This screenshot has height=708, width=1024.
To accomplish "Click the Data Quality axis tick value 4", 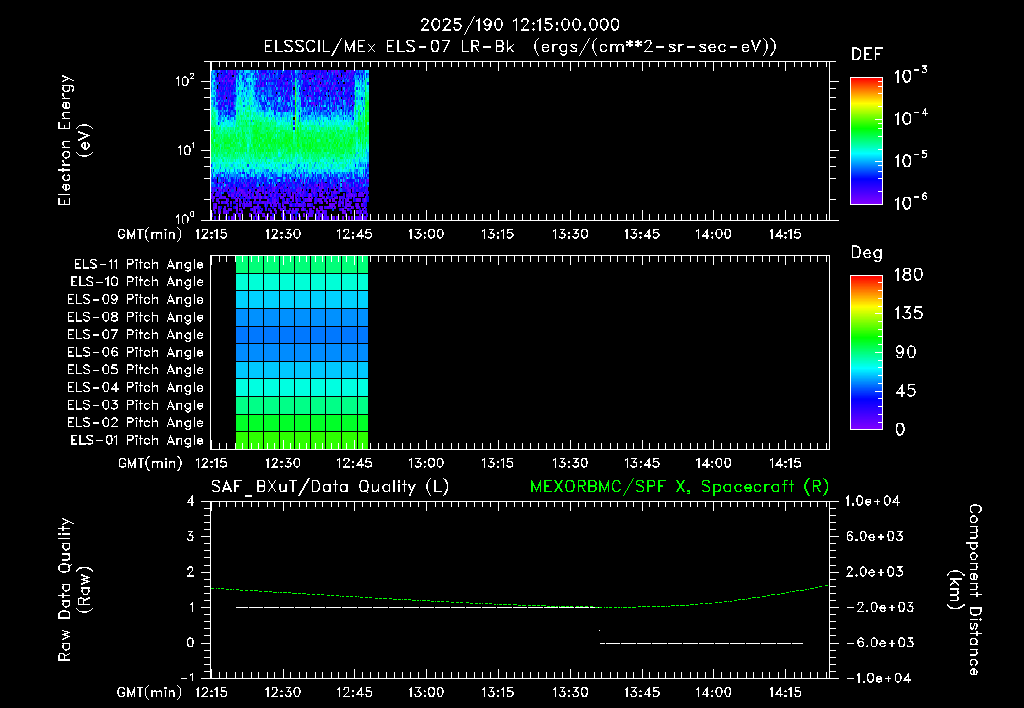I will (x=191, y=501).
